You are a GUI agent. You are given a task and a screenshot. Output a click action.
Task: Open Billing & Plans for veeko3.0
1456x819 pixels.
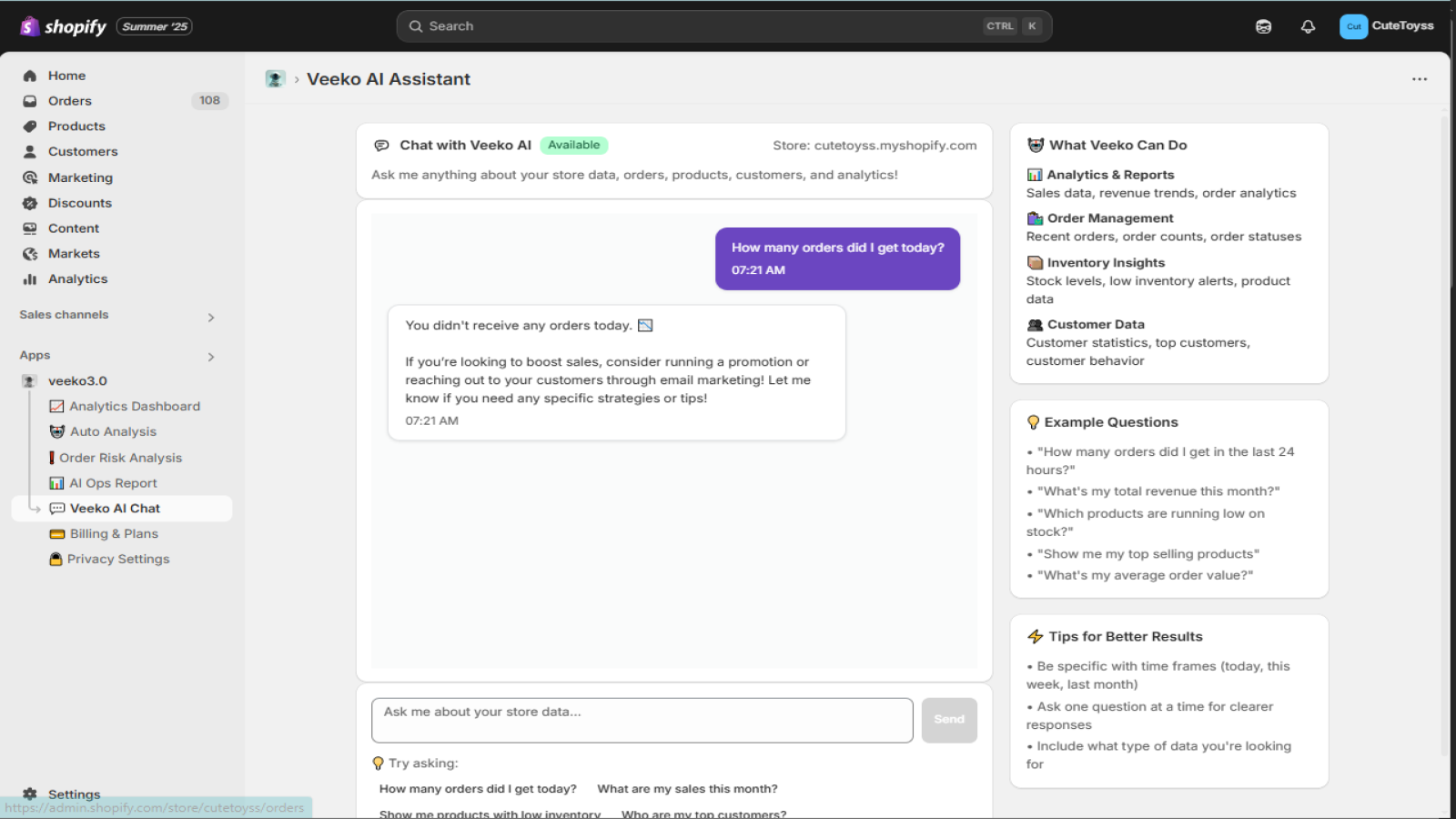point(113,533)
